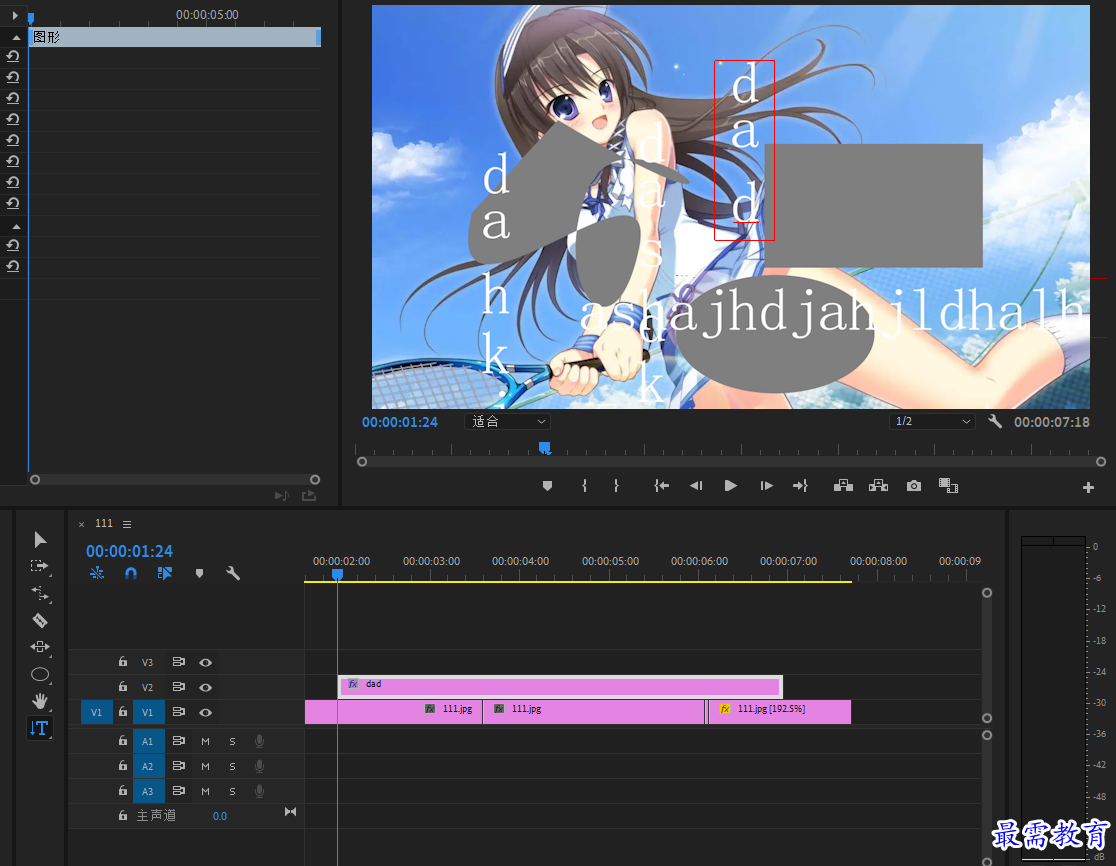Viewport: 1116px width, 866px height.
Task: Click the master track output meter icon
Action: coord(290,812)
